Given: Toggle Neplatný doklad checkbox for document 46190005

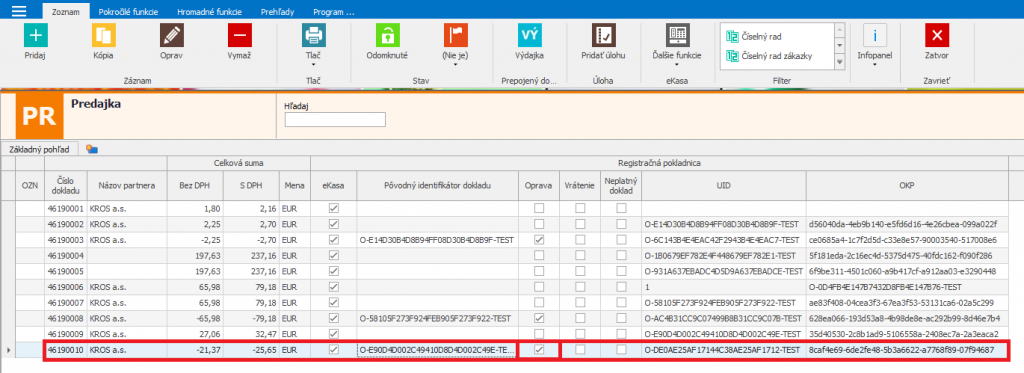Looking at the screenshot, I should pyautogui.click(x=622, y=271).
